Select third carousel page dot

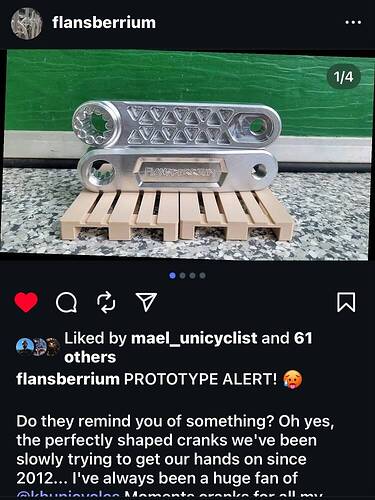click(x=192, y=276)
